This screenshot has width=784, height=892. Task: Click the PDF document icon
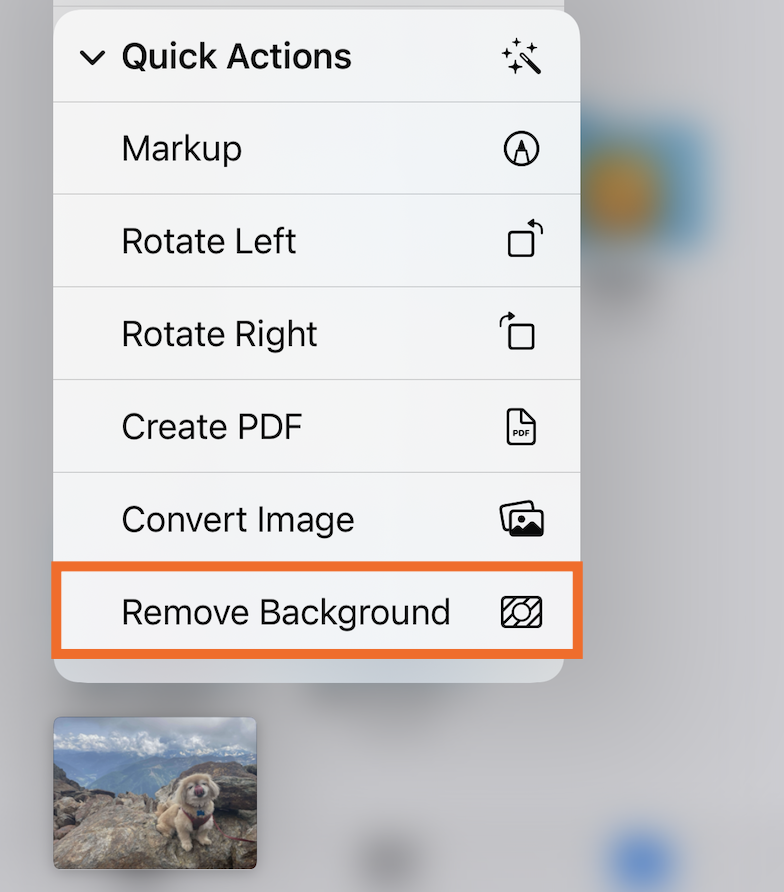(x=521, y=426)
